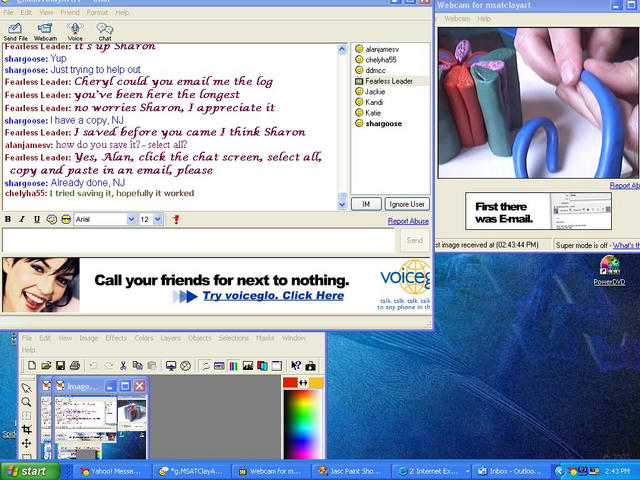Screen dimensions: 640x480
Task: Open Webcam menu in webcam window
Action: (x=457, y=19)
